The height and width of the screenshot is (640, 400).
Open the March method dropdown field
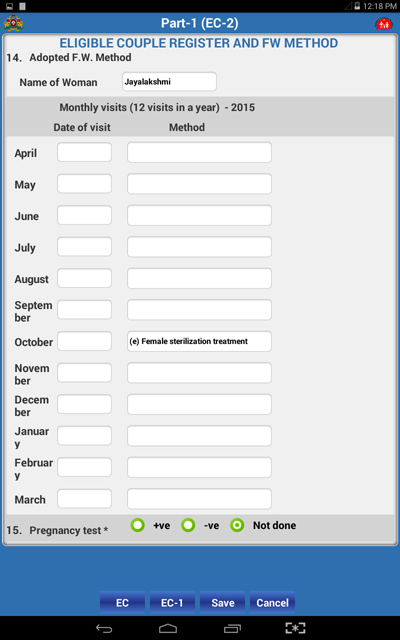[x=199, y=499]
